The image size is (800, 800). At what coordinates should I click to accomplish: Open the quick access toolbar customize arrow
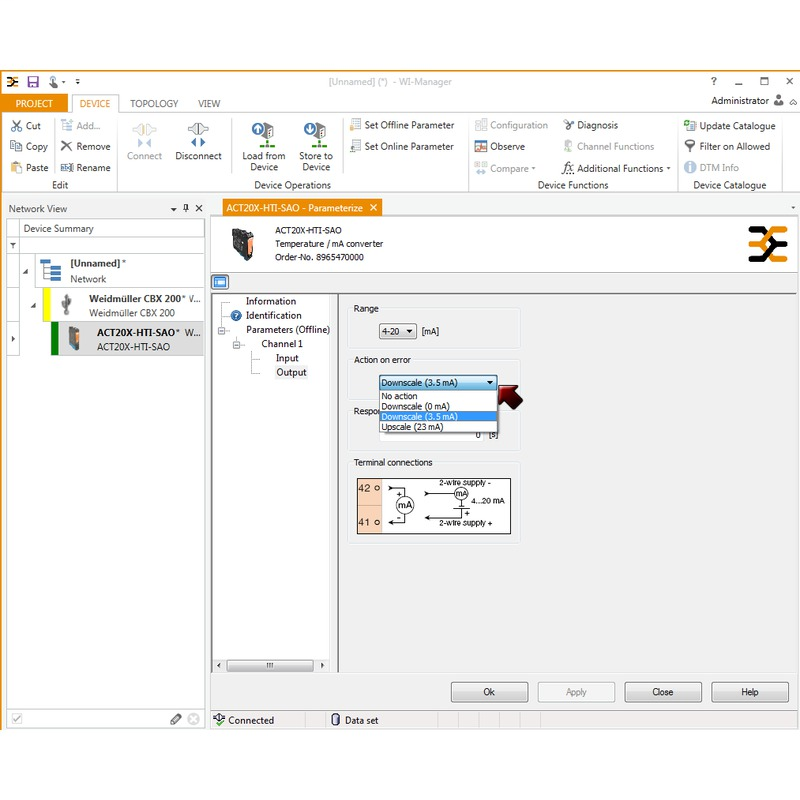tap(78, 82)
